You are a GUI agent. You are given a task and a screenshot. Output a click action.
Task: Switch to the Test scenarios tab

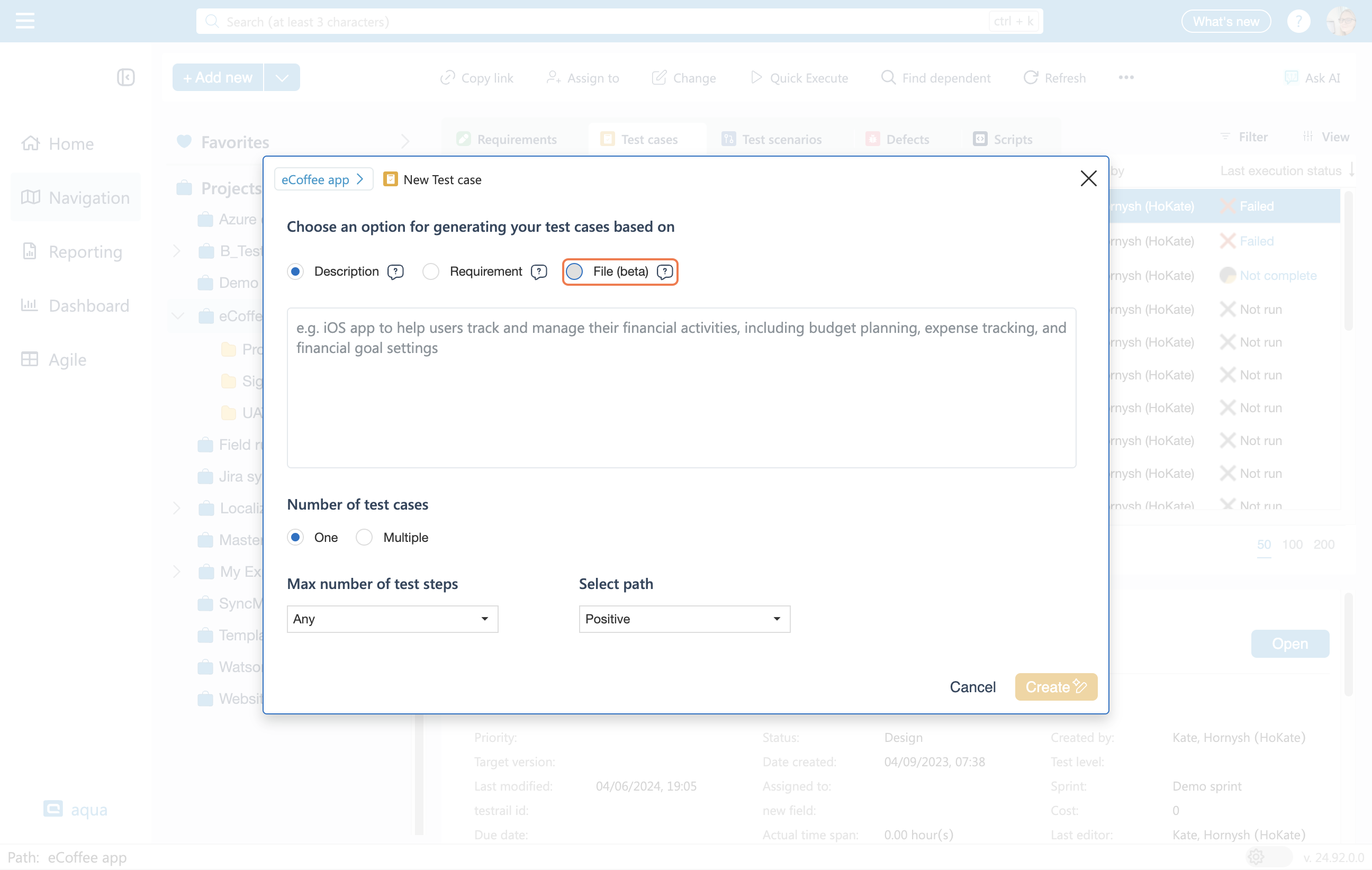tap(772, 140)
